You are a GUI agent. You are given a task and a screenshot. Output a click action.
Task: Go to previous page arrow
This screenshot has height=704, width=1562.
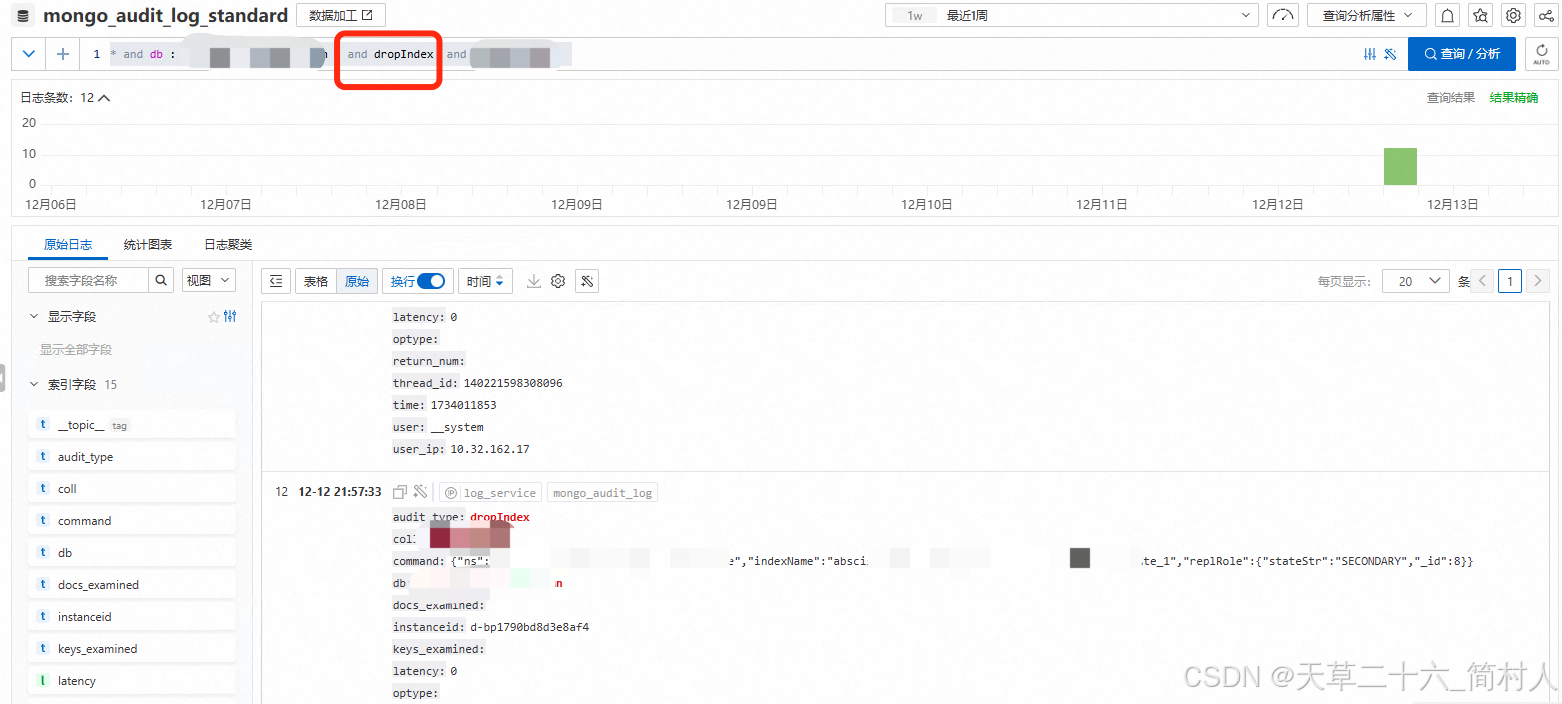click(x=1483, y=281)
